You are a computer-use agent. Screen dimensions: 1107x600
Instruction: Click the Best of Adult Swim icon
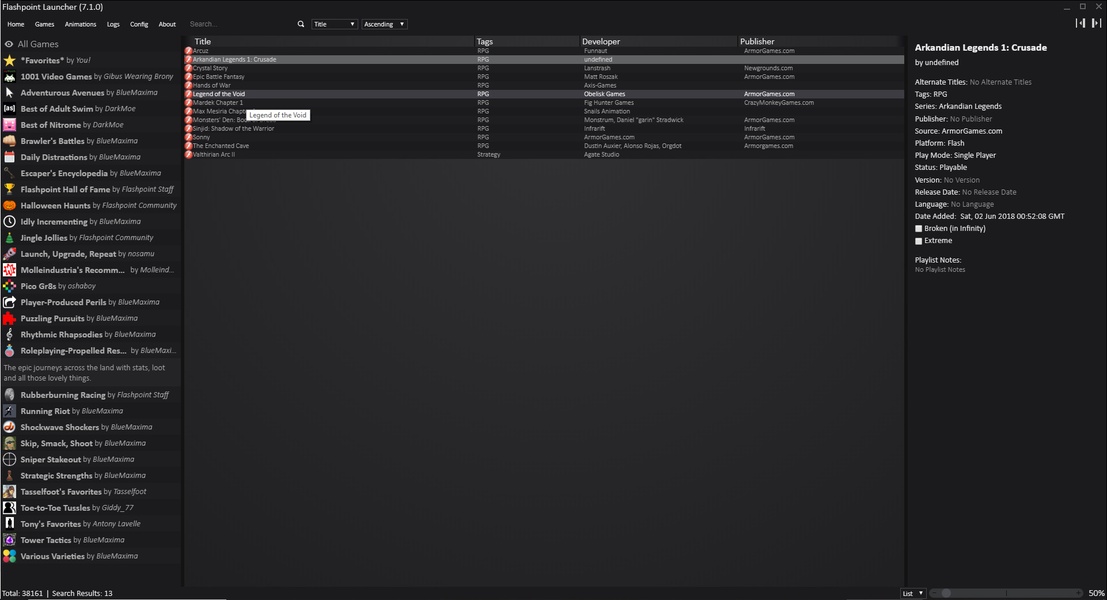click(9, 109)
